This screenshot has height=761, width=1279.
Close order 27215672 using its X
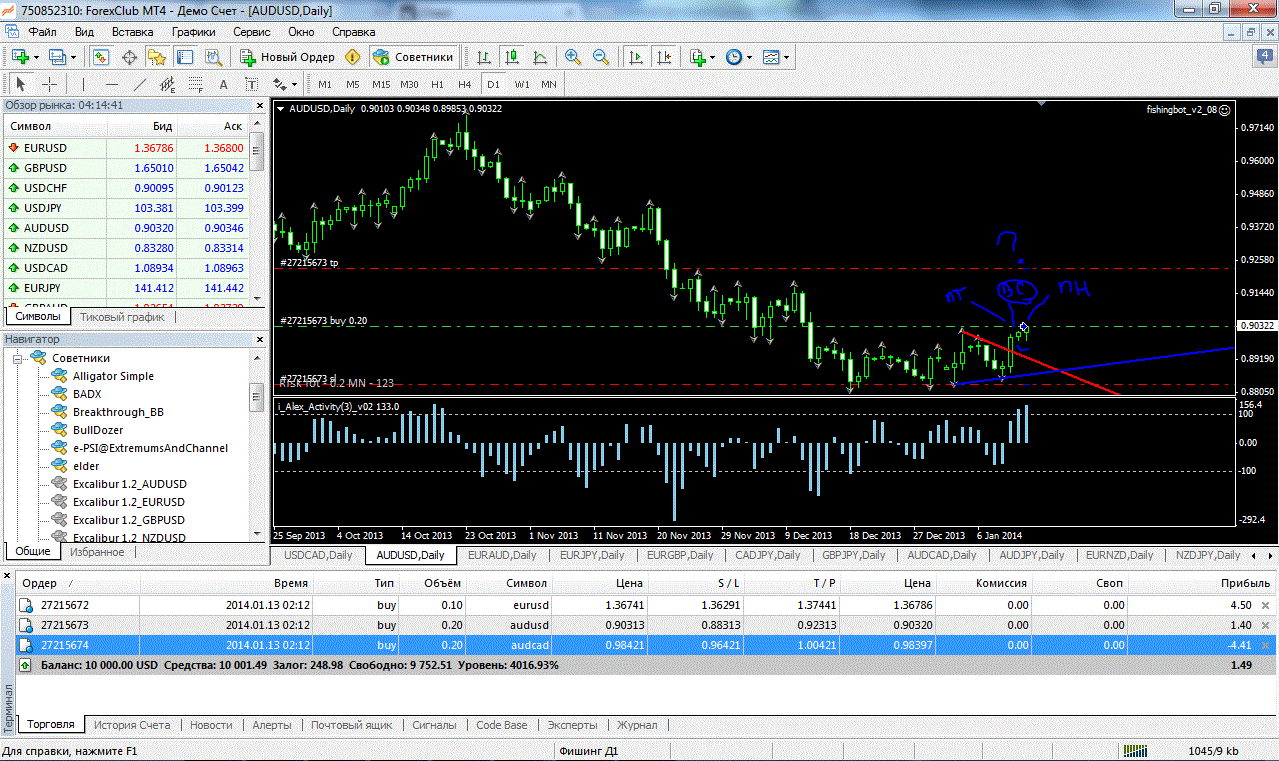pos(1265,605)
